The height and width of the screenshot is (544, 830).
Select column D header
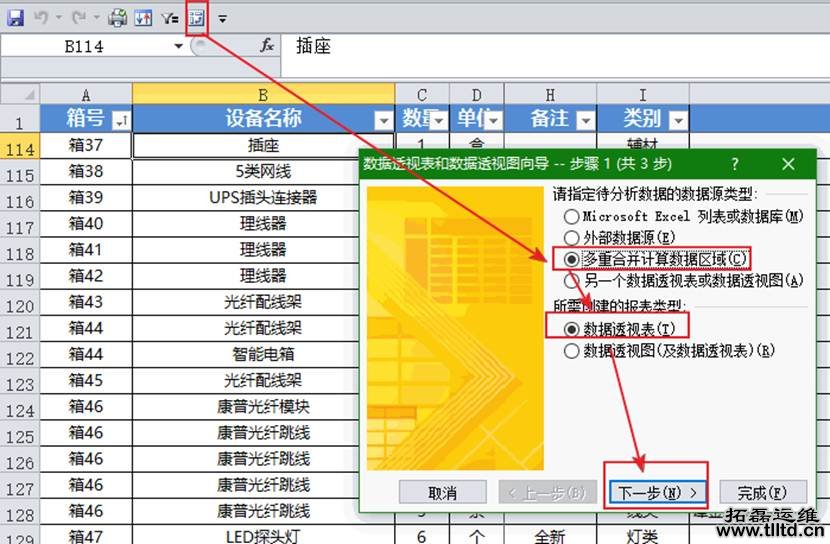tap(477, 94)
